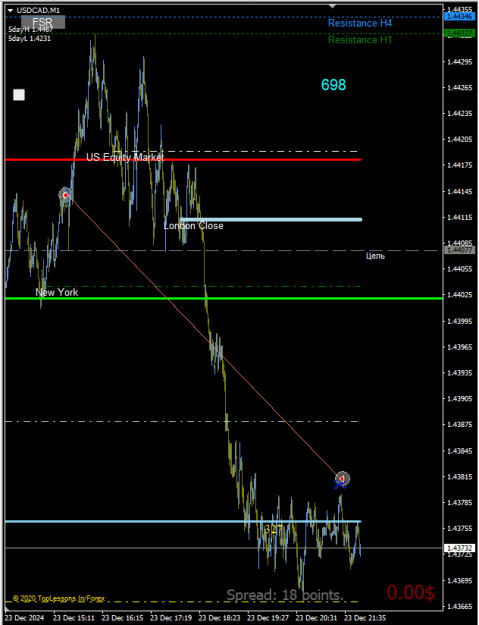Select the Resistance H4 label
Viewport: 479px width, 625px height.
[x=359, y=23]
